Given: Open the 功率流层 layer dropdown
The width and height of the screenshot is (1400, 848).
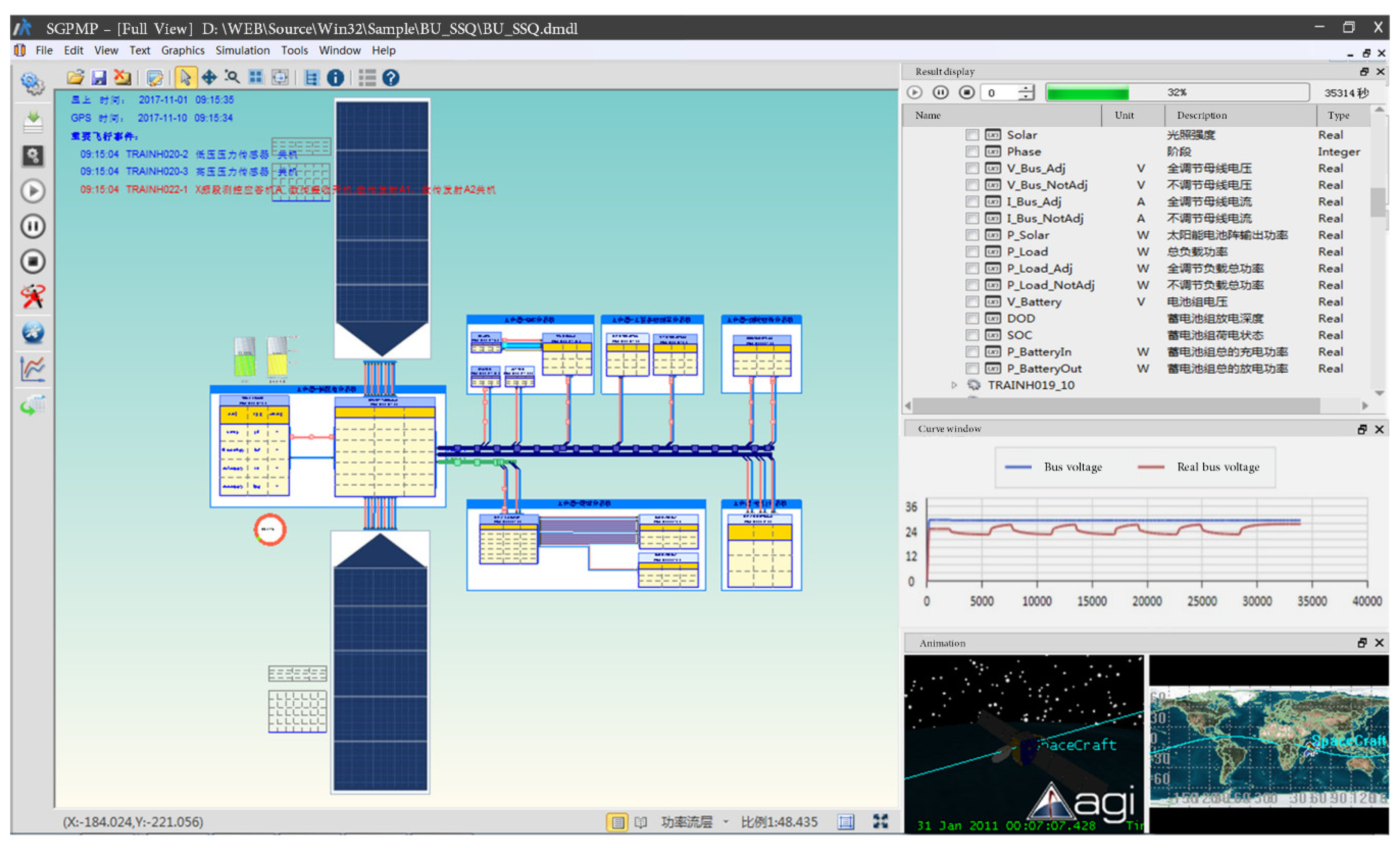Looking at the screenshot, I should pos(725,822).
